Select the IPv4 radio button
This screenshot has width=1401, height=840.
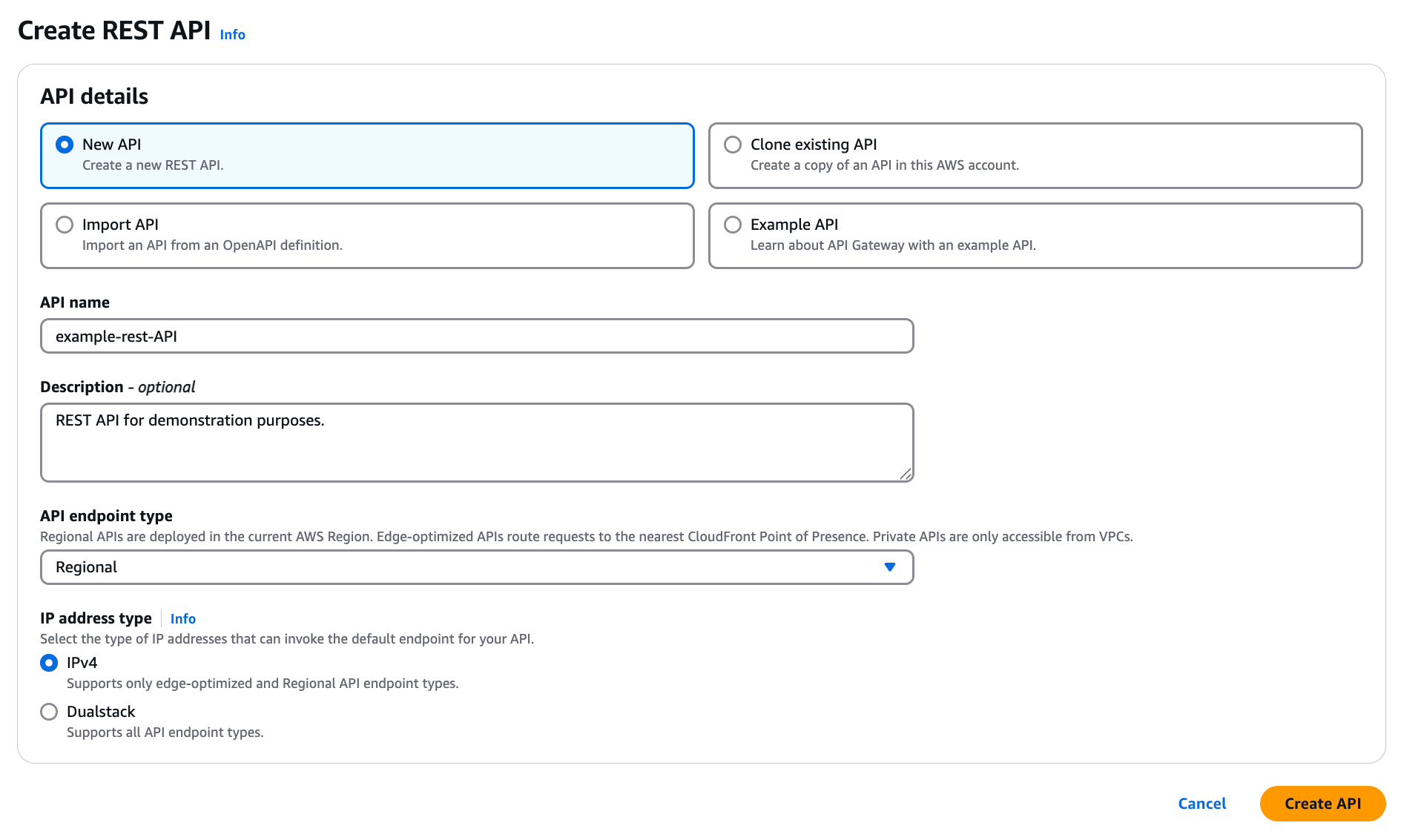pyautogui.click(x=49, y=663)
